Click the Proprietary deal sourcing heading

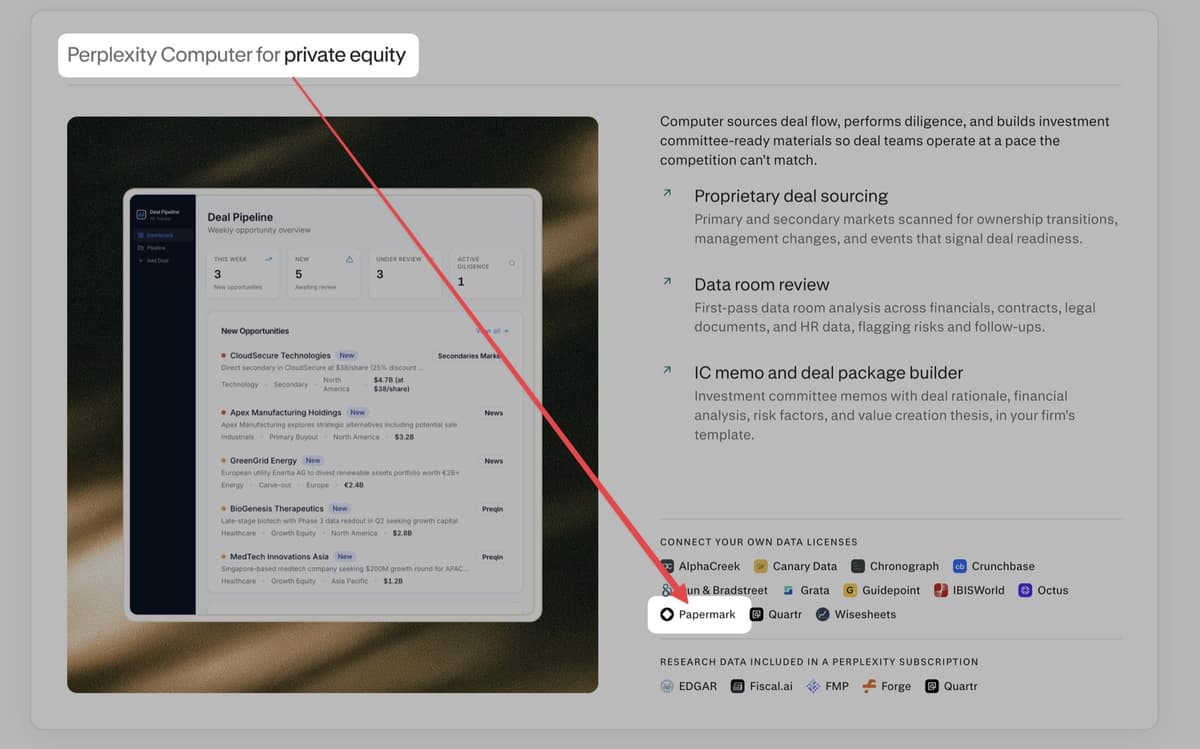[x=791, y=196]
